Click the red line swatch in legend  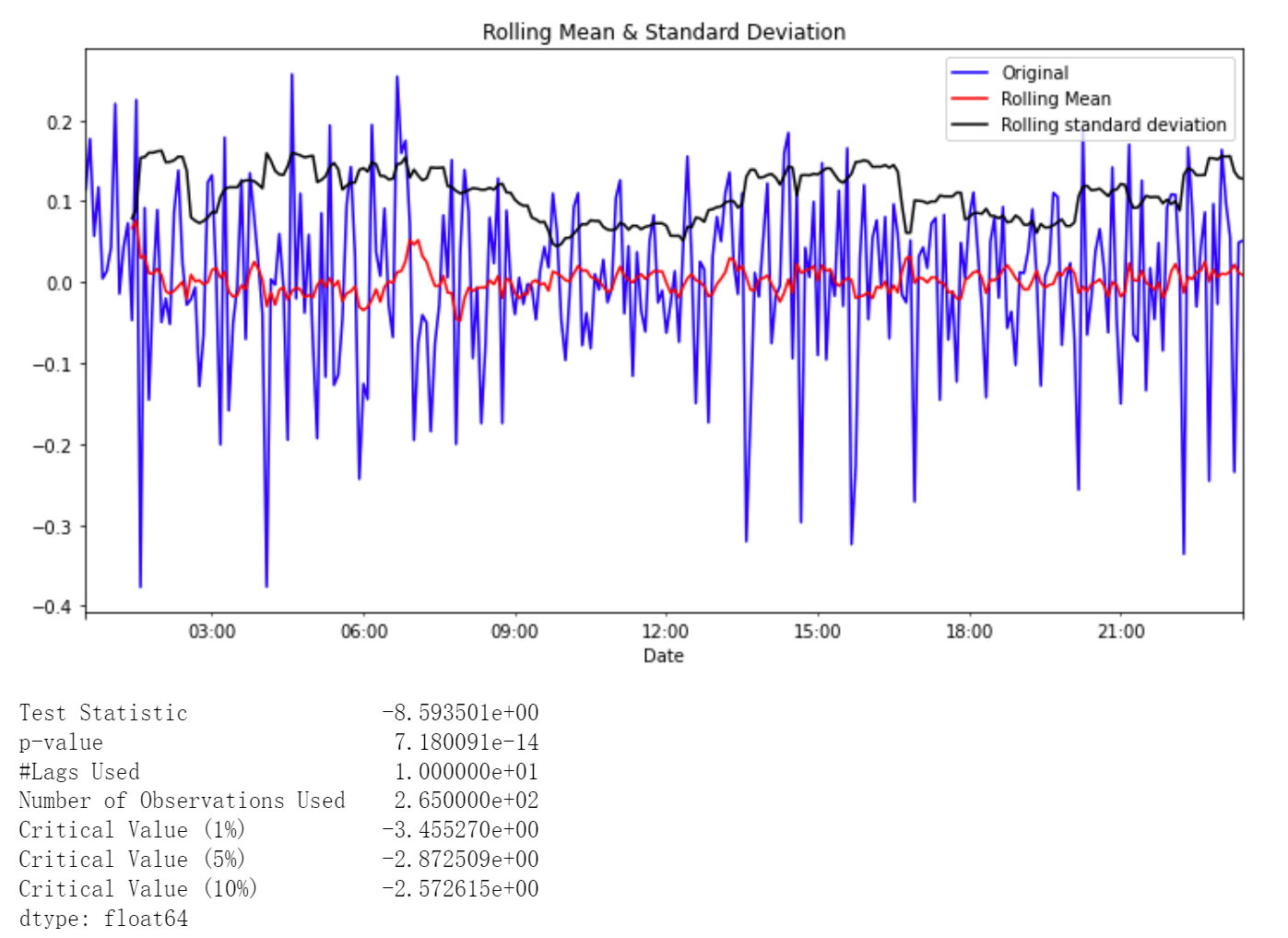point(970,99)
